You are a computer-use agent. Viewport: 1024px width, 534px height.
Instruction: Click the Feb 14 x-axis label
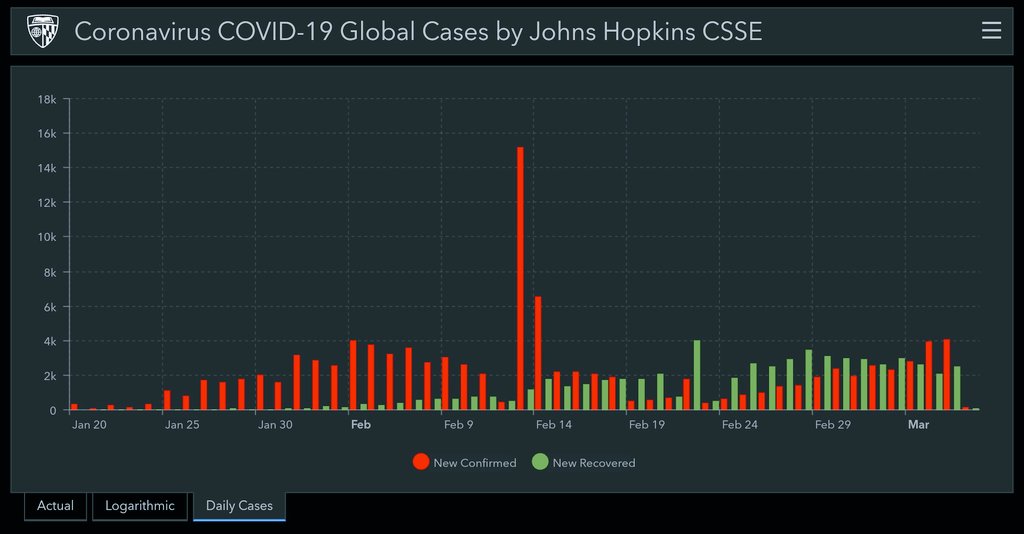(554, 424)
